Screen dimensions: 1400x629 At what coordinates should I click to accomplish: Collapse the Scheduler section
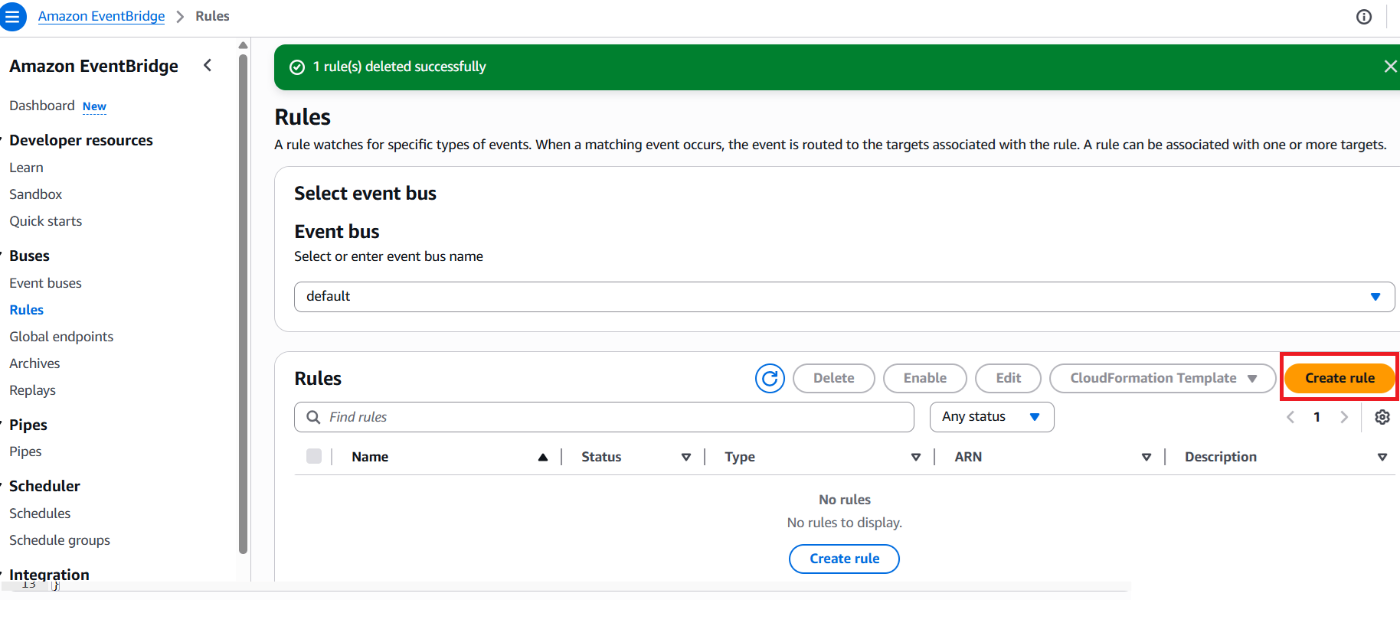pos(44,486)
